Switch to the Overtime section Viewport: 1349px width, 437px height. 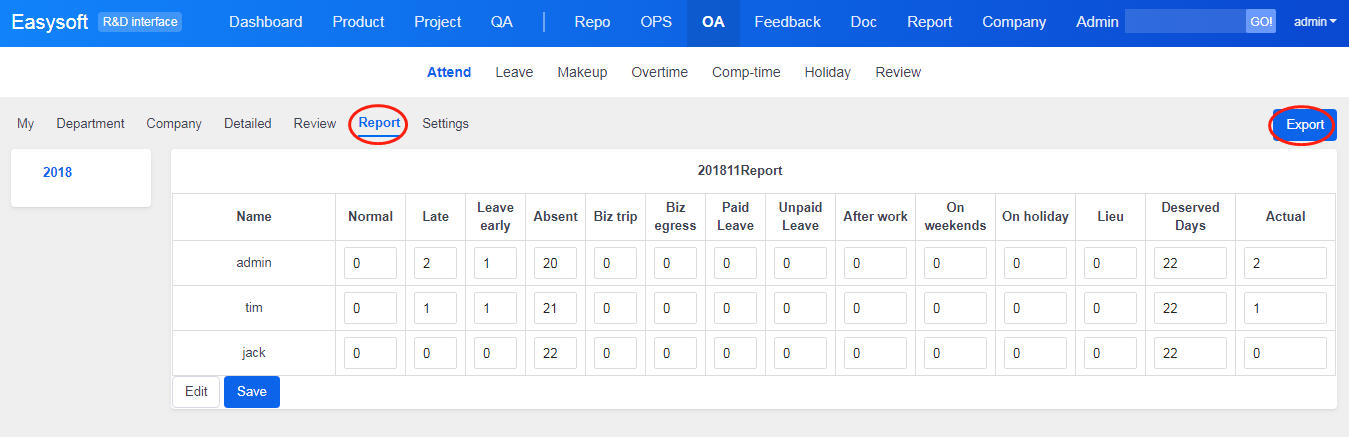pos(659,72)
